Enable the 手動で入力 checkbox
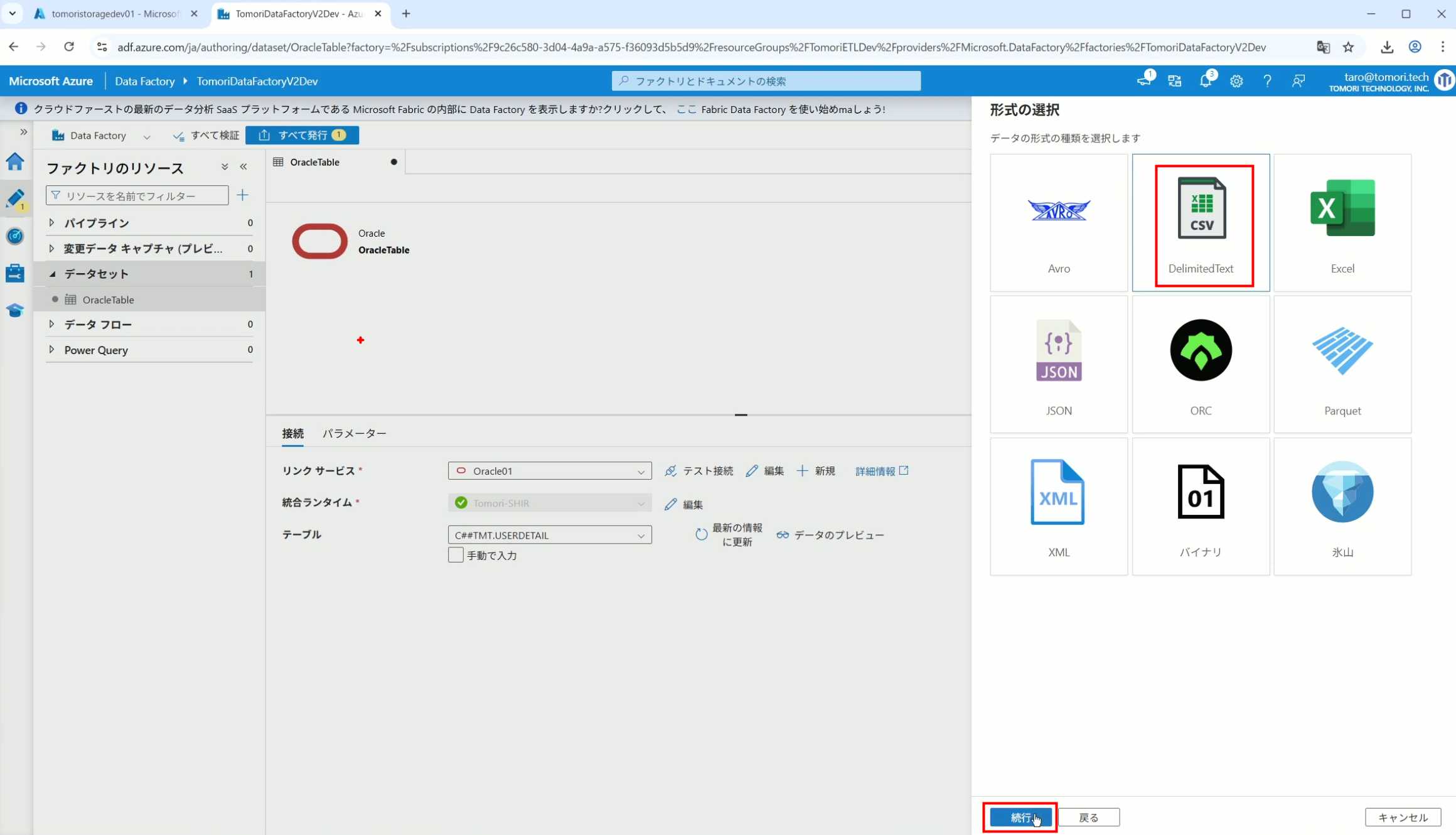Image resolution: width=1456 pixels, height=835 pixels. click(x=456, y=555)
